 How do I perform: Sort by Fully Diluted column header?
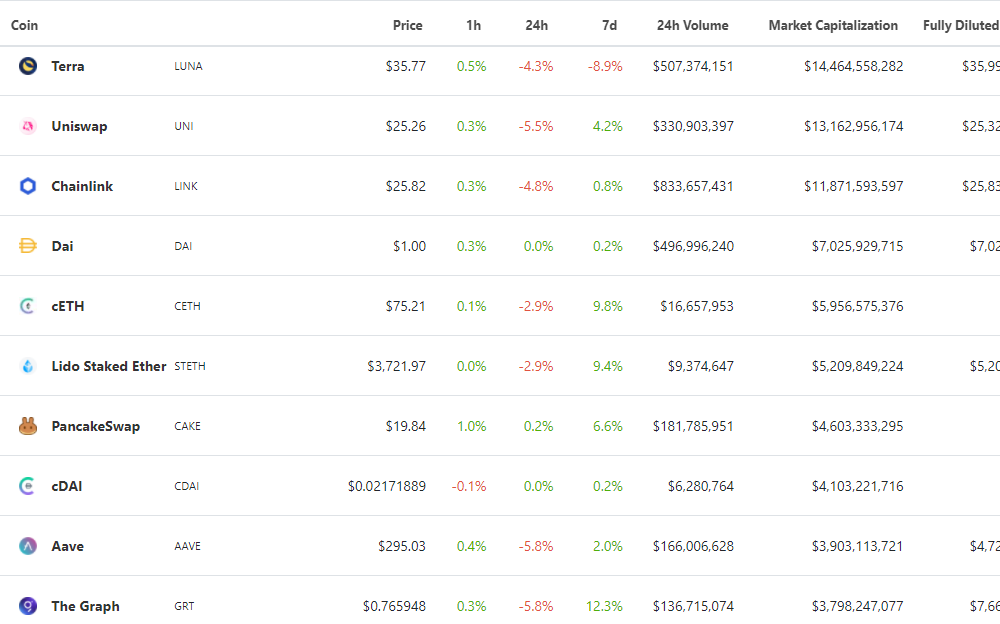[x=961, y=26]
